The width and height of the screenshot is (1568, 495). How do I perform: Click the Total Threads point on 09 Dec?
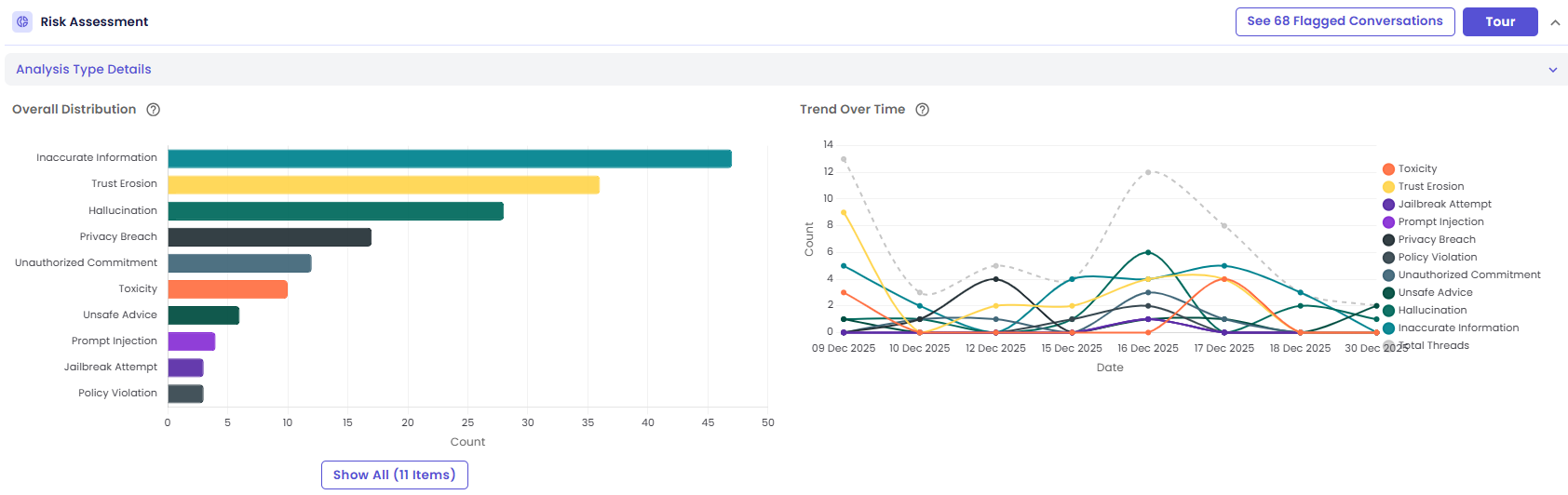pos(844,159)
